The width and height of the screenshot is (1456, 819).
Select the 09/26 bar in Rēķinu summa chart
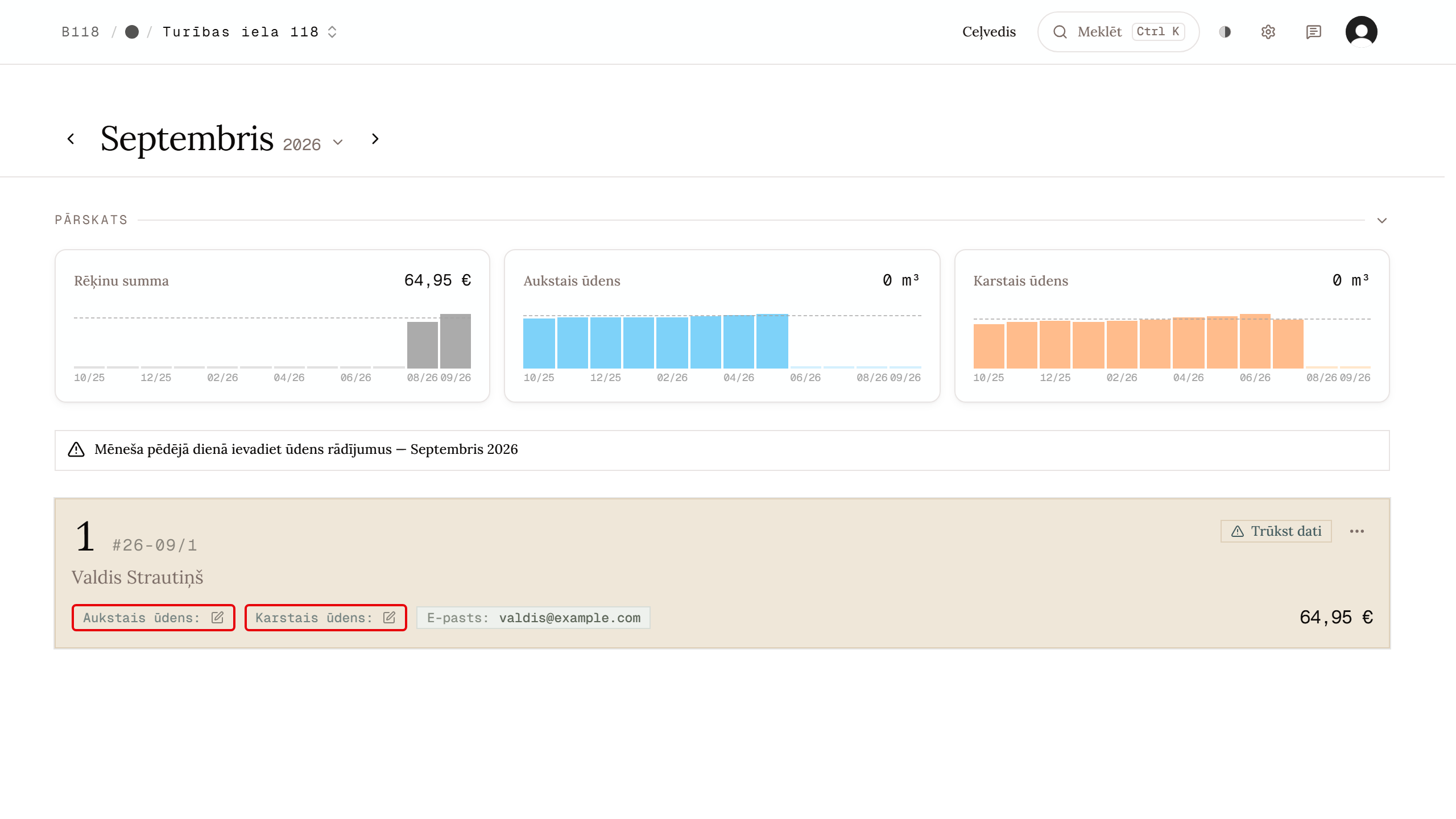456,341
